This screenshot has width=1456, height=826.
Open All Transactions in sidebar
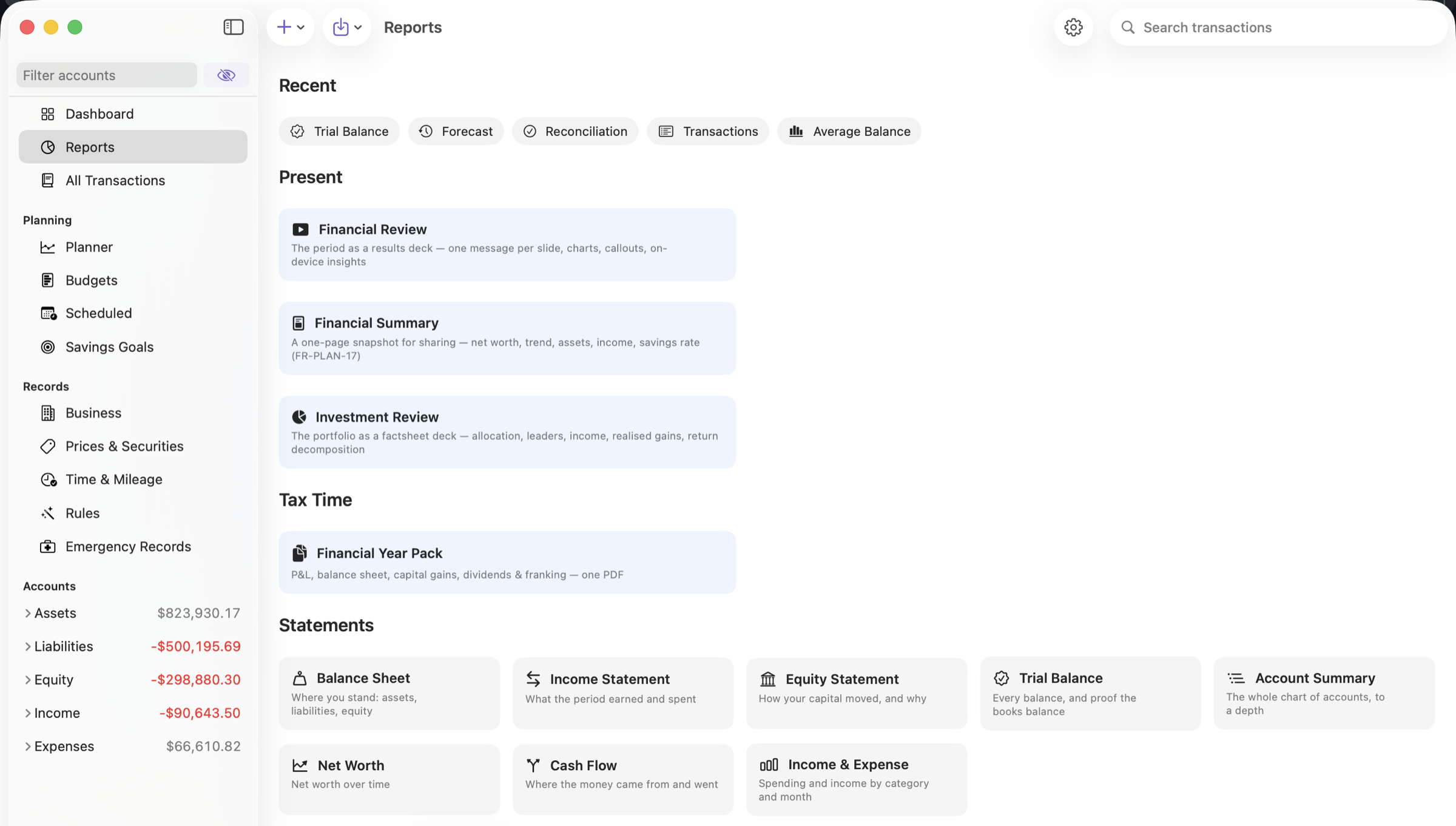pyautogui.click(x=133, y=180)
